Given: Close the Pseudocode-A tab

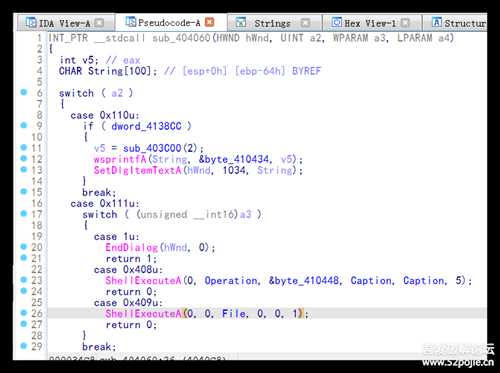Looking at the screenshot, I should (210, 22).
